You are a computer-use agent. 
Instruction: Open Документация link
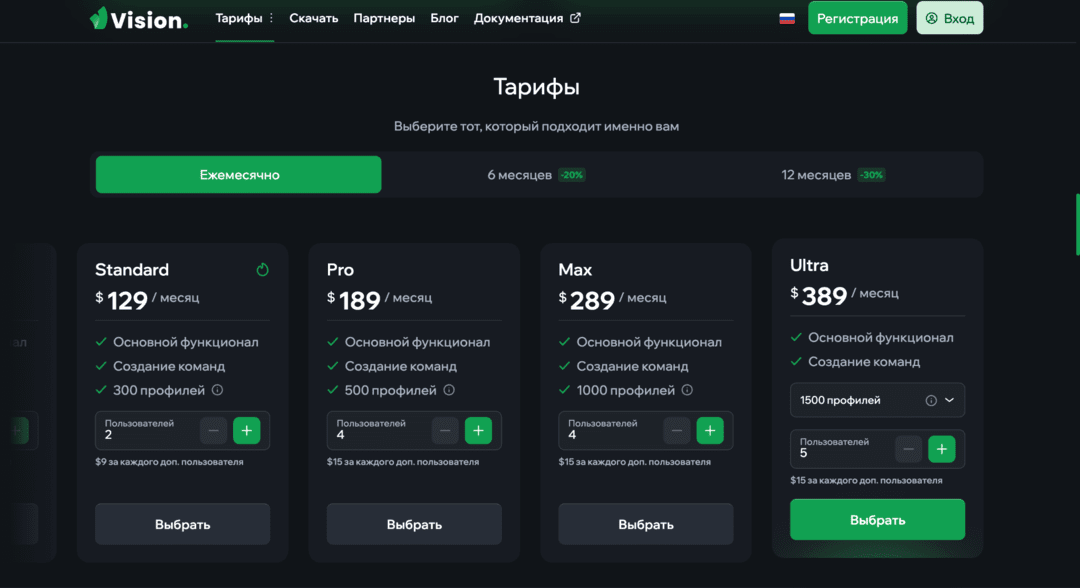518,18
